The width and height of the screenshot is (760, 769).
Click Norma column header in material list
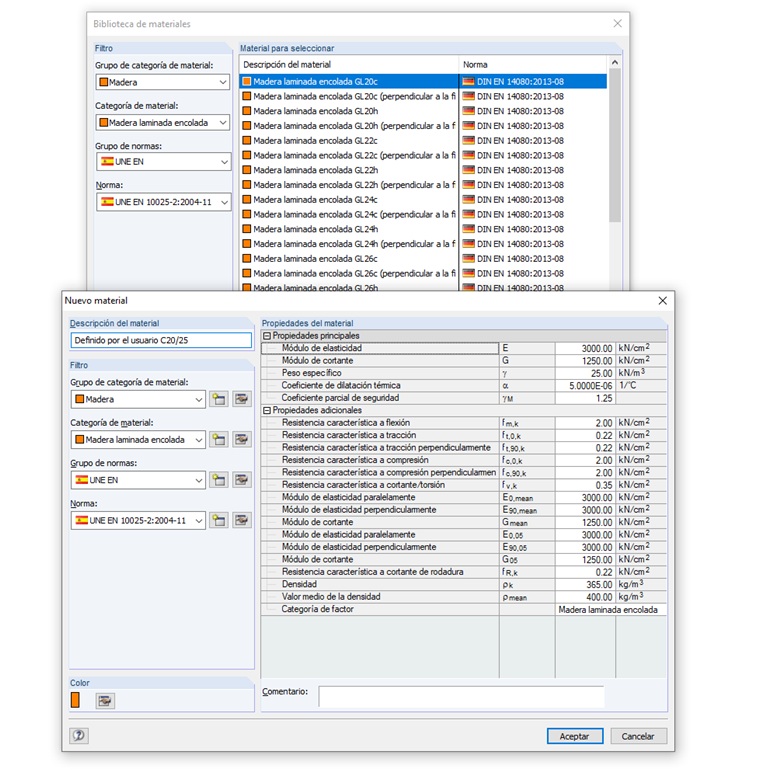[533, 64]
